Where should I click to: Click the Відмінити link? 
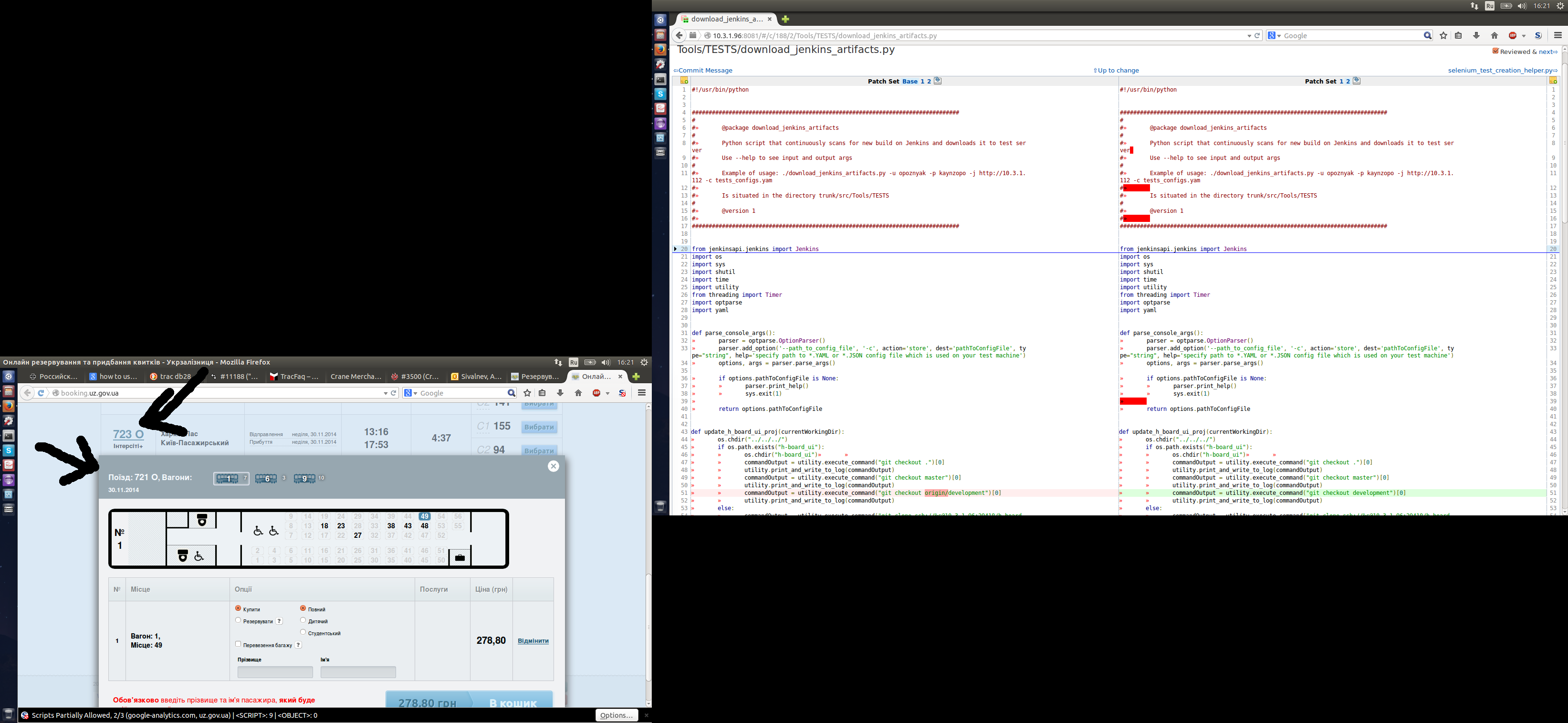tap(533, 641)
